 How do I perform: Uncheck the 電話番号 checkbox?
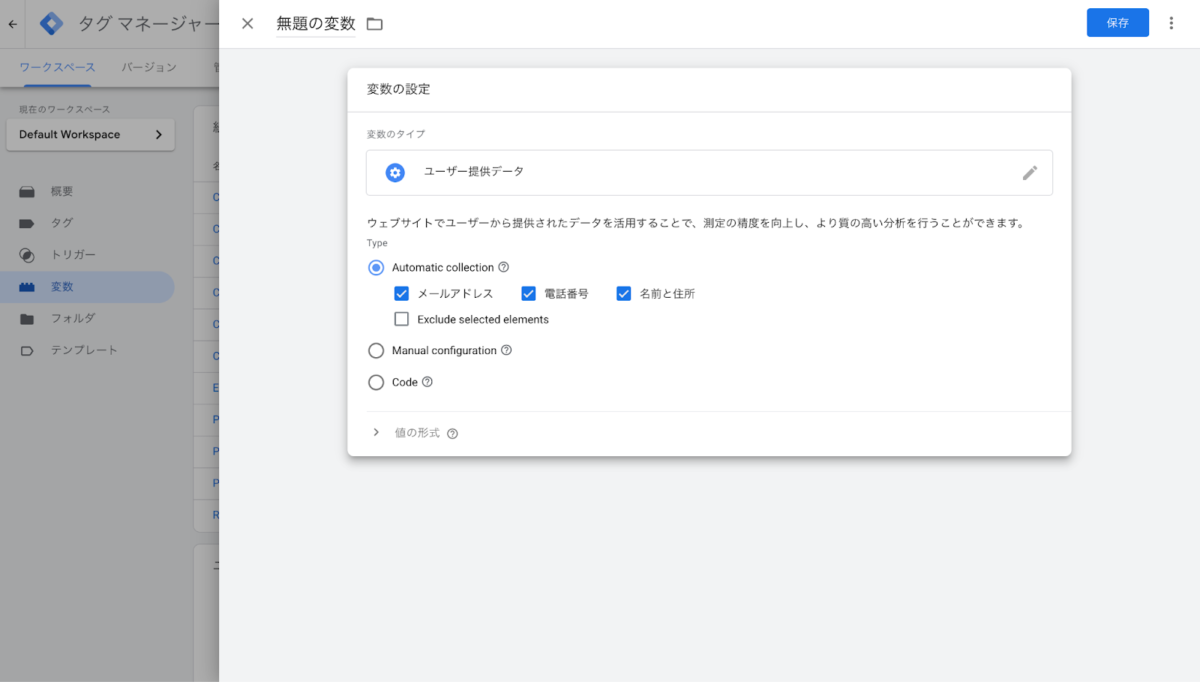click(529, 294)
